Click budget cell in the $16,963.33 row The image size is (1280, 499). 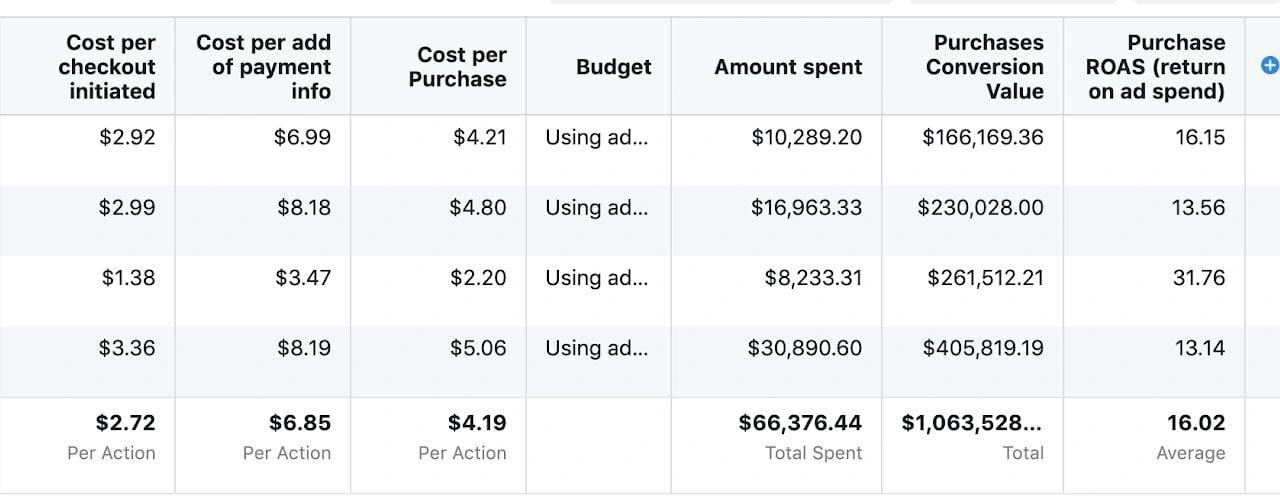point(598,220)
